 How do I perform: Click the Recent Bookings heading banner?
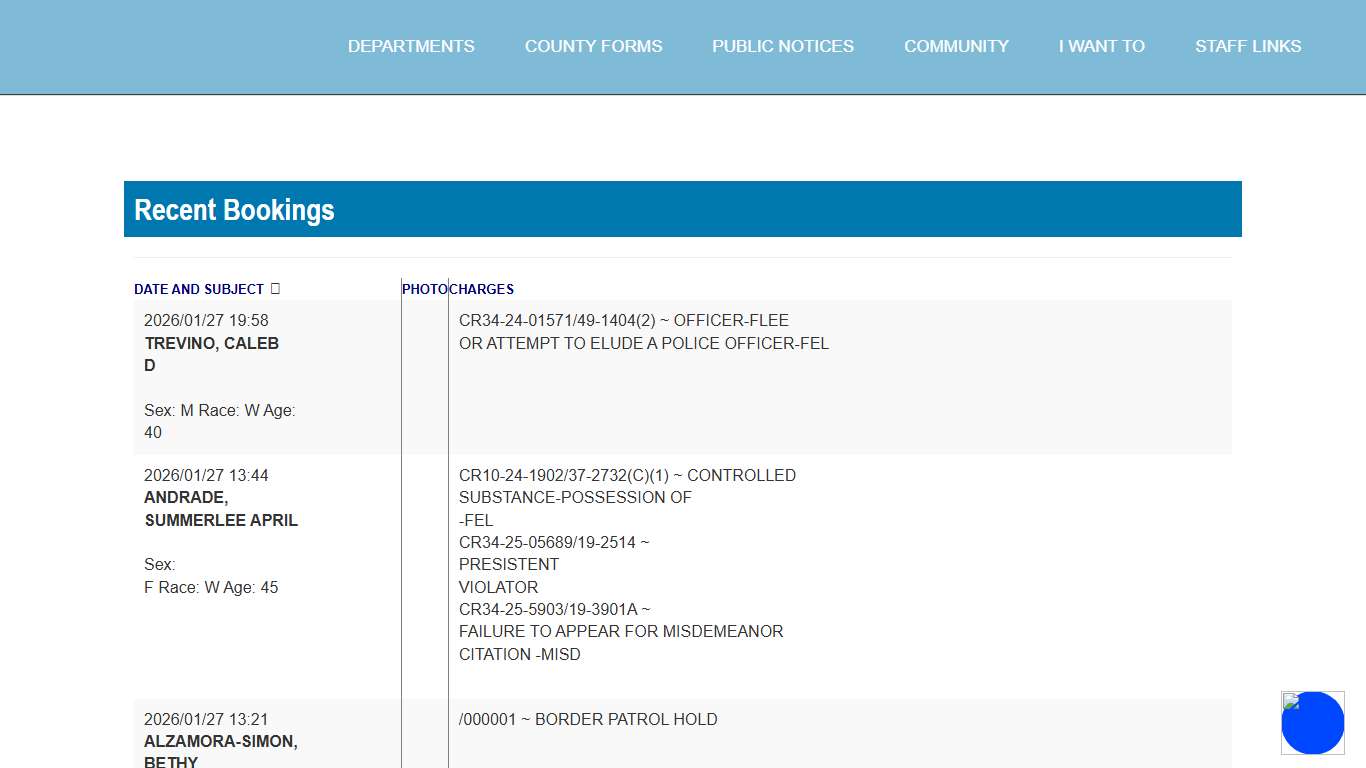(x=682, y=209)
